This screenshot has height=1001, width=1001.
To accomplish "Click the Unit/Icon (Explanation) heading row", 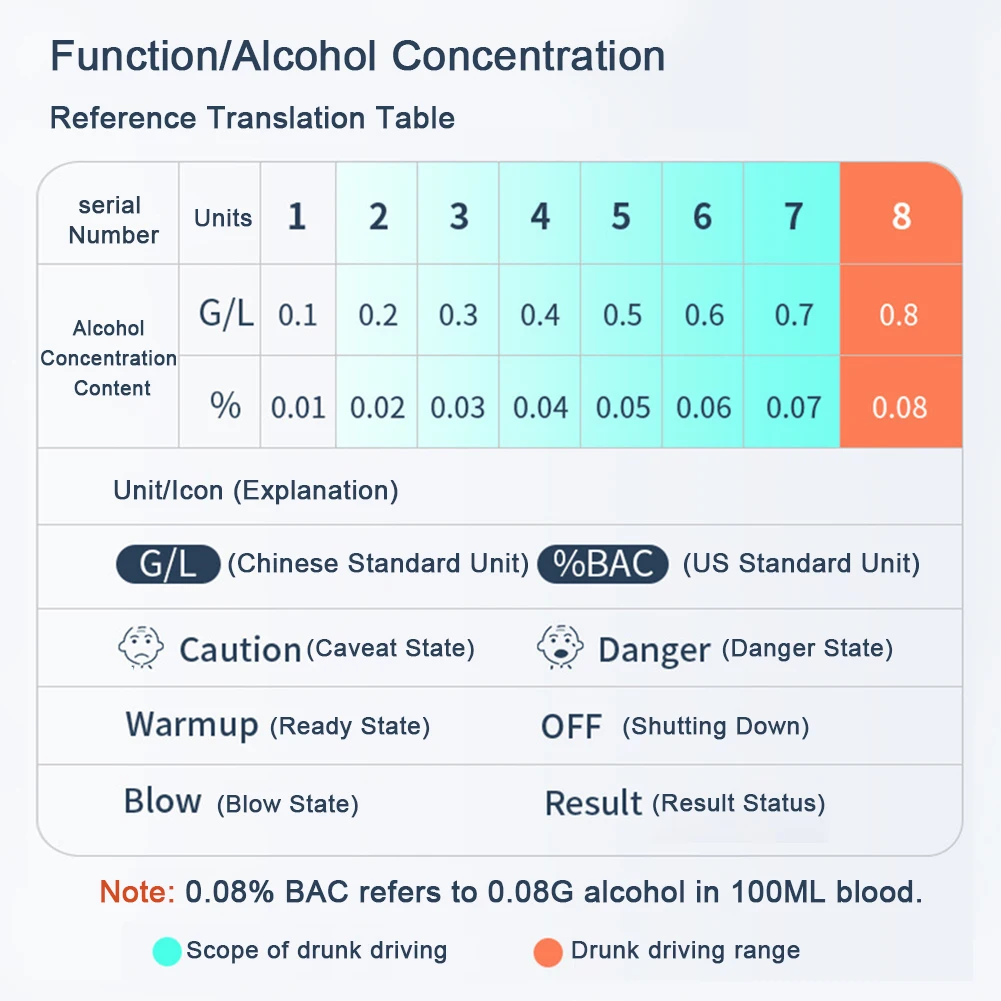I will pyautogui.click(x=256, y=490).
